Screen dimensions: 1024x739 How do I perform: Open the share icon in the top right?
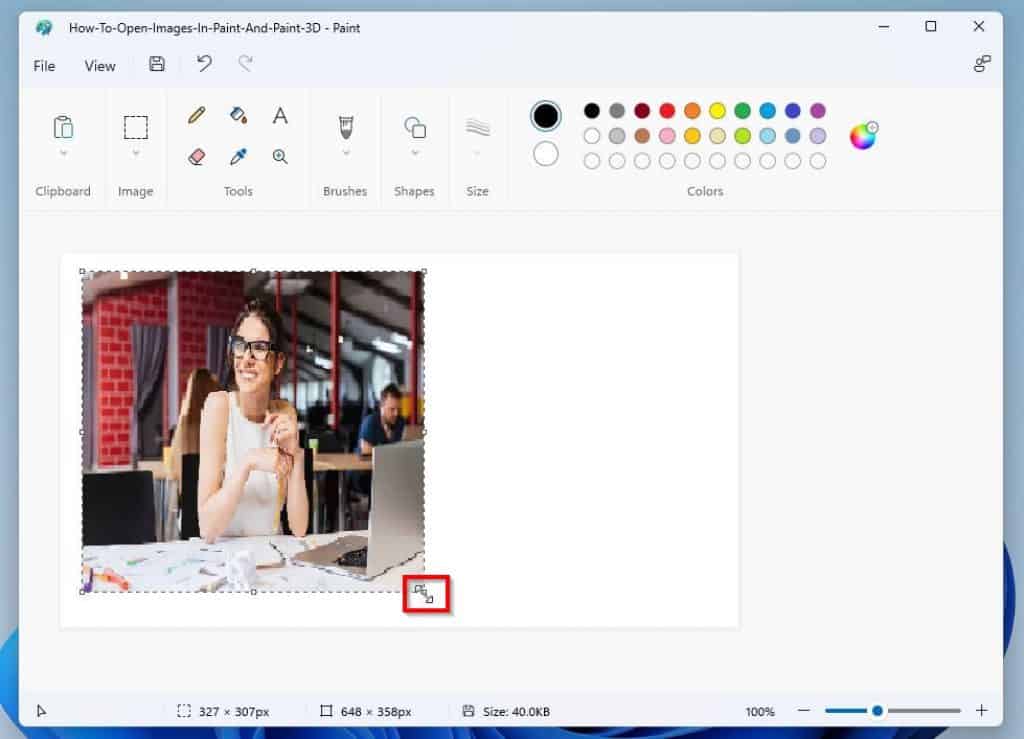pyautogui.click(x=982, y=63)
